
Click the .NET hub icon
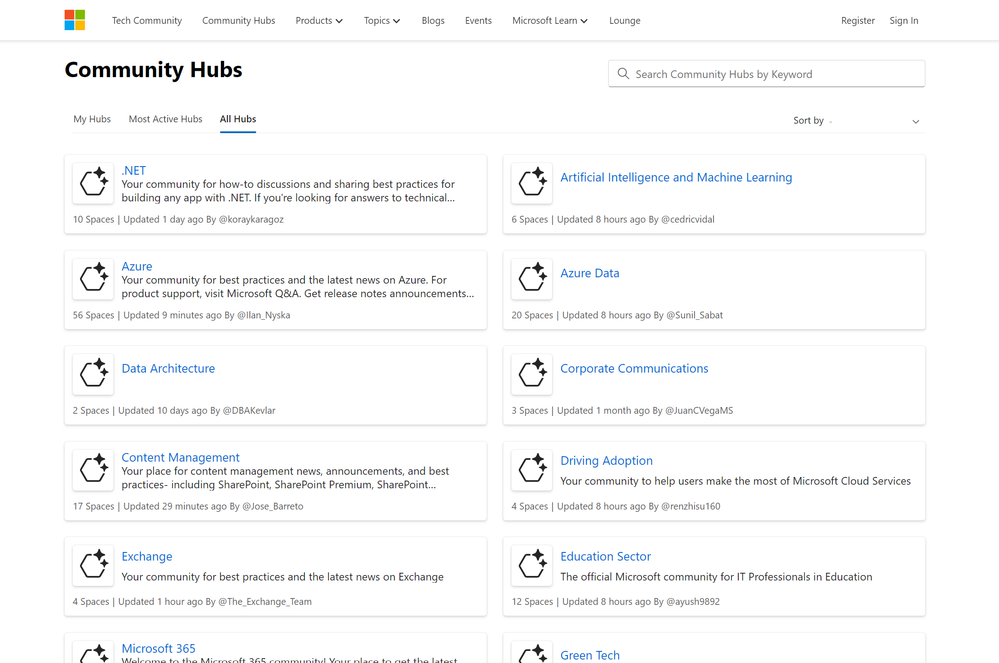(93, 183)
